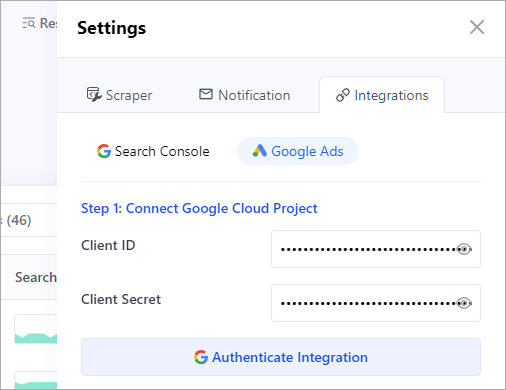Reveal the Client ID value
Viewport: 506px width, 390px height.
(464, 249)
